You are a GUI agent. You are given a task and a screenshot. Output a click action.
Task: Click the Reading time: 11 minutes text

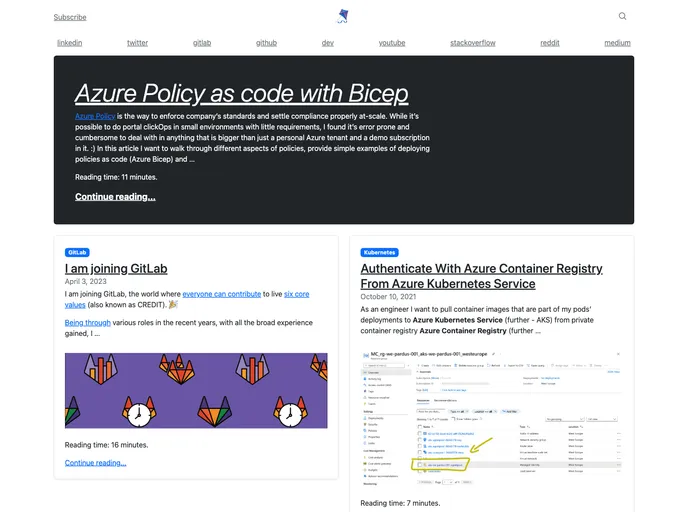pyautogui.click(x=116, y=177)
